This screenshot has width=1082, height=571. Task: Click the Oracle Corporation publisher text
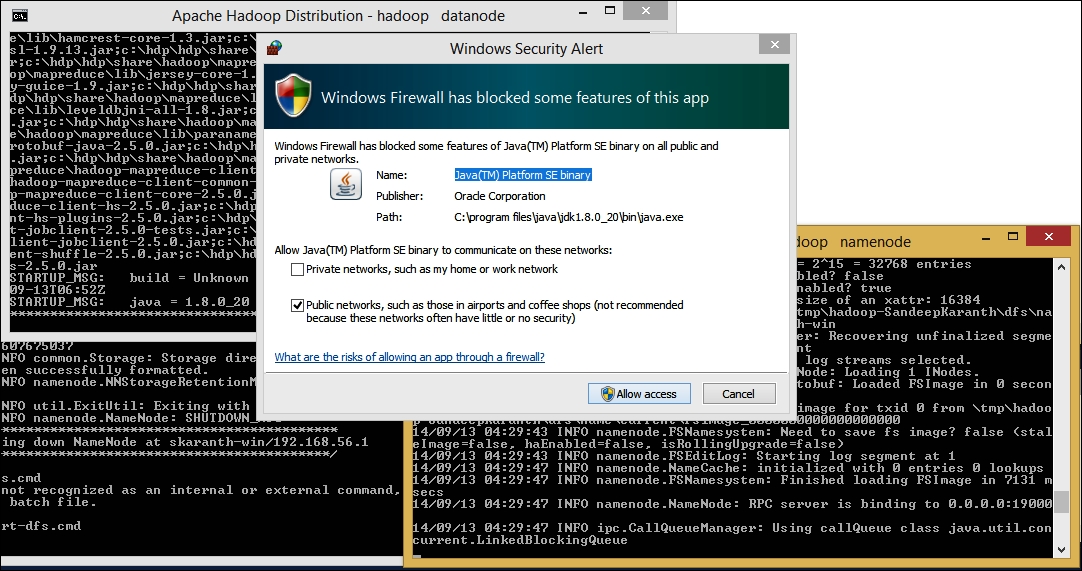coord(500,196)
